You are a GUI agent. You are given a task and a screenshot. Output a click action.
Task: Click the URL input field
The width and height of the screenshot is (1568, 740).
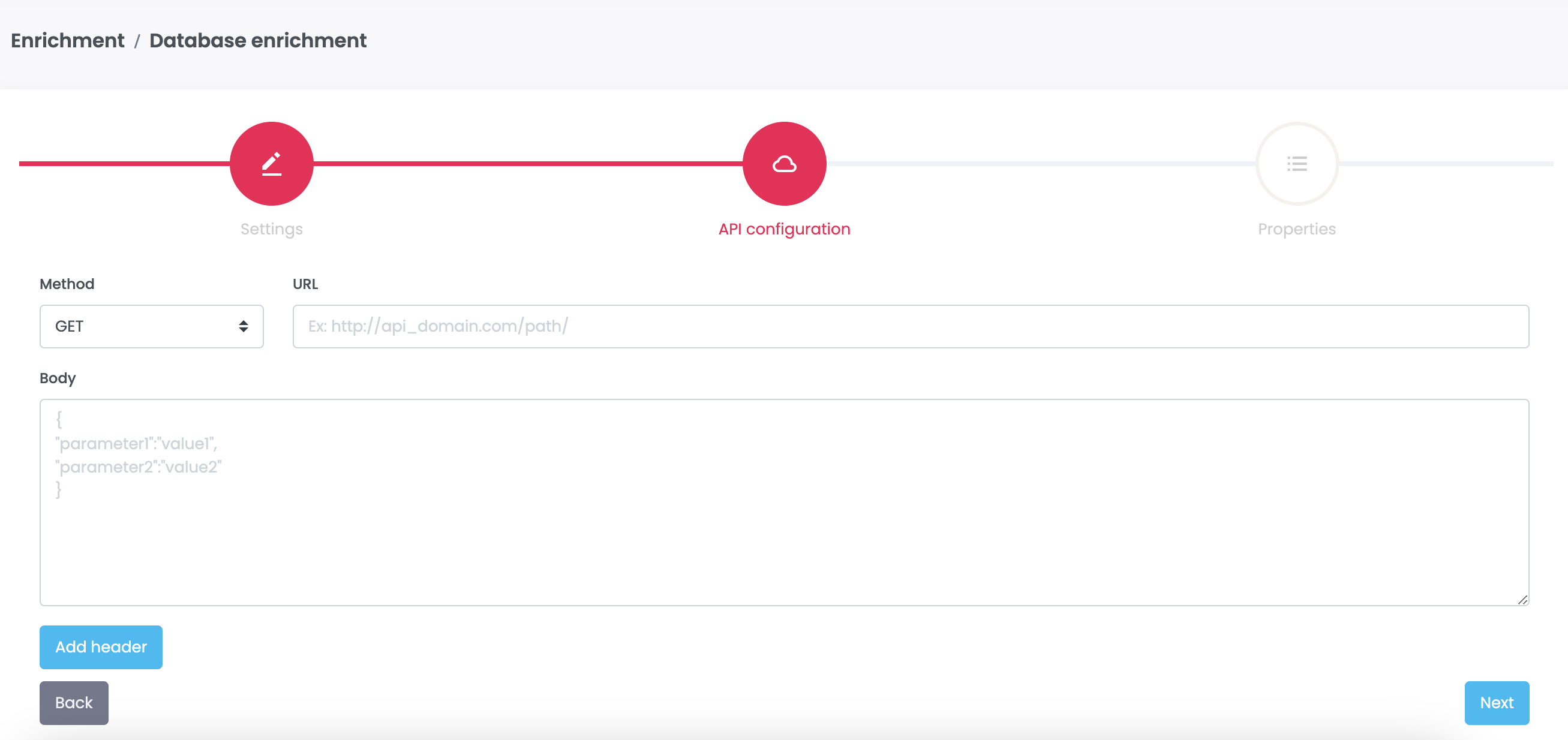(910, 327)
